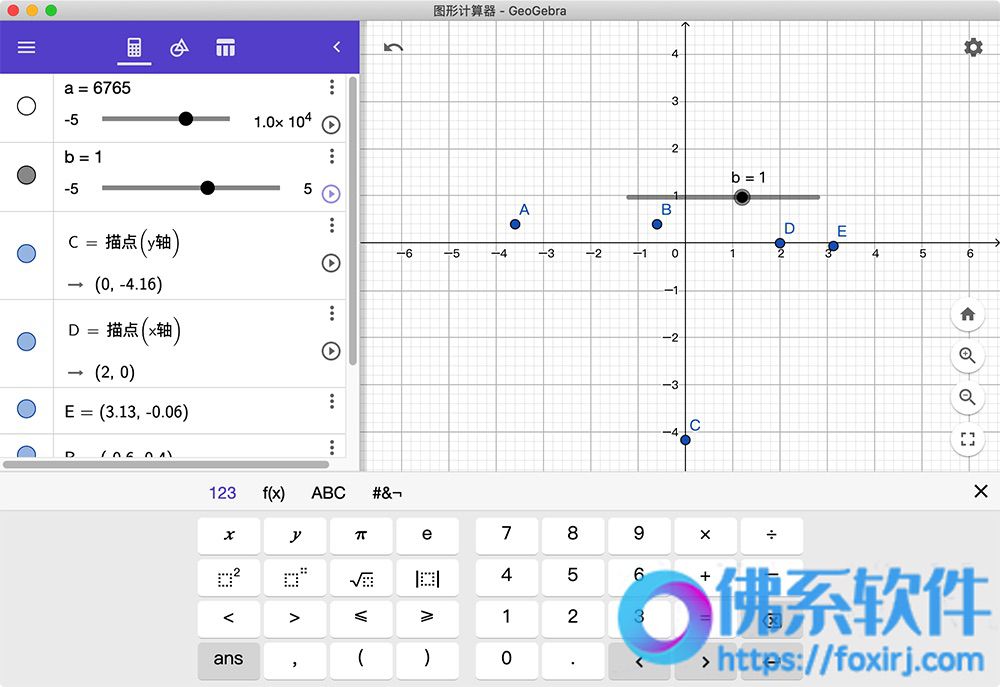Click slider a track in algebra panel
This screenshot has width=1000, height=687.
point(166,119)
